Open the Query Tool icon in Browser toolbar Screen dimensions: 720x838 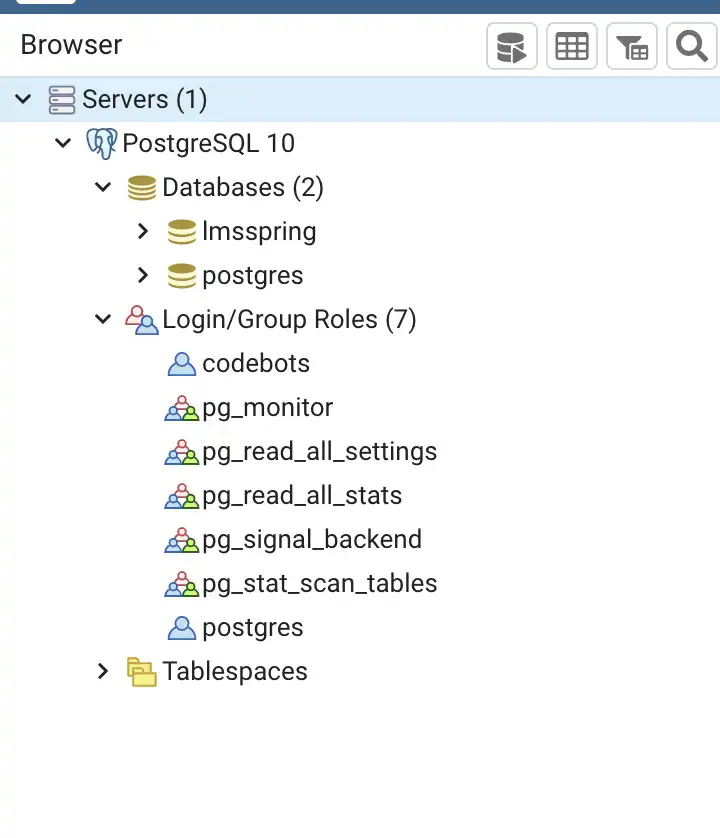pyautogui.click(x=512, y=47)
